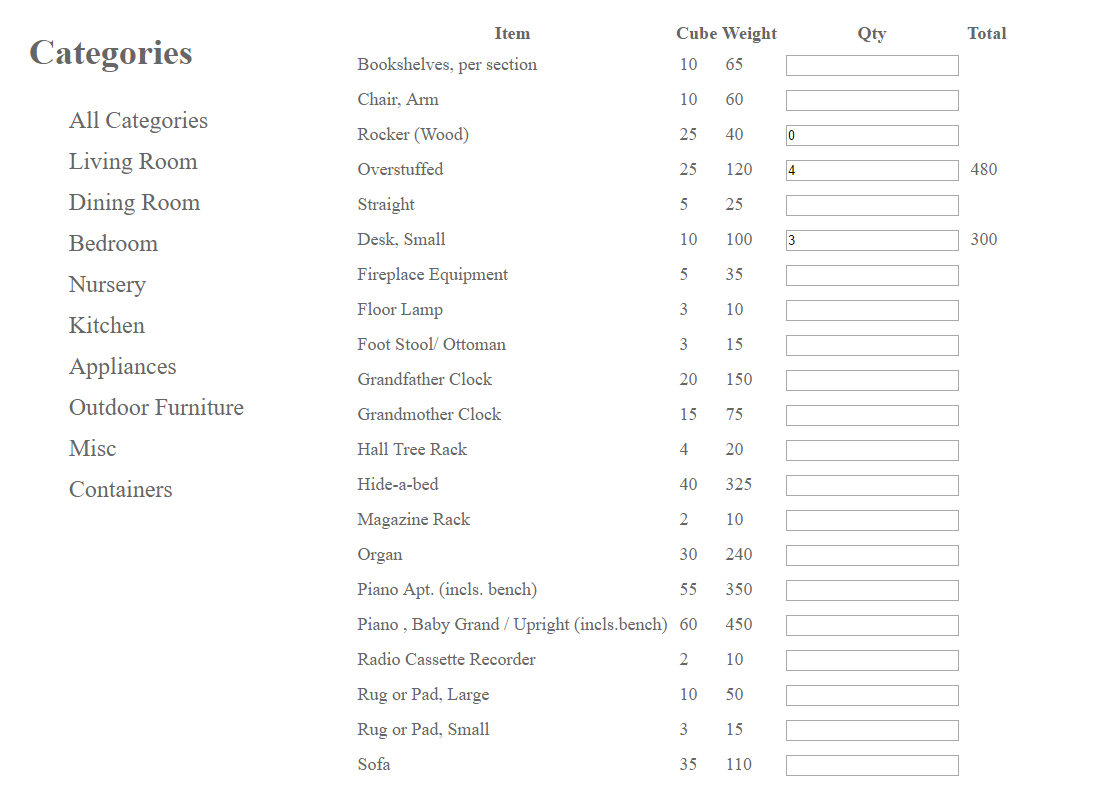The height and width of the screenshot is (787, 1107).
Task: Focus the Chair, Arm quantity input
Action: tap(871, 101)
